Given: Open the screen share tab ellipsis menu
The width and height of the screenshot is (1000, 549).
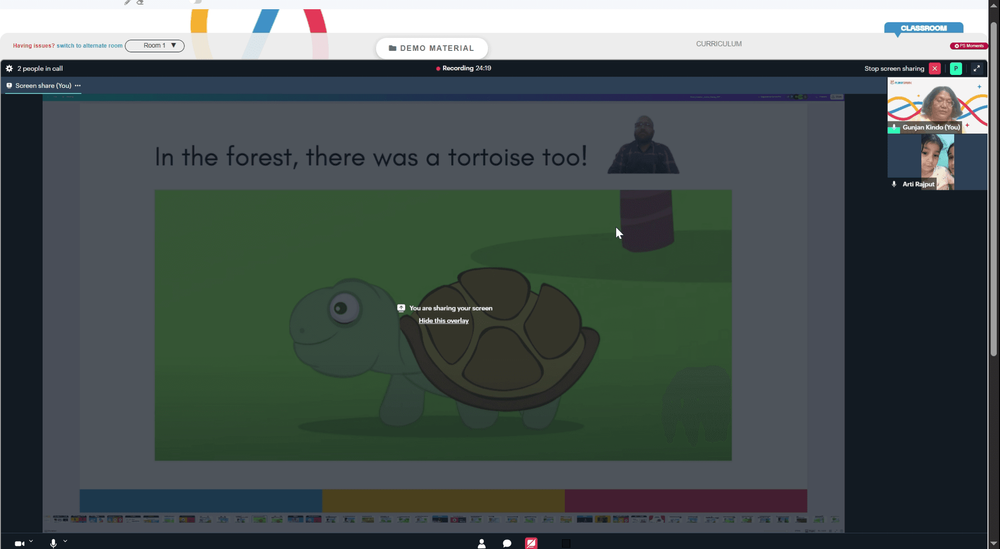Looking at the screenshot, I should (78, 85).
